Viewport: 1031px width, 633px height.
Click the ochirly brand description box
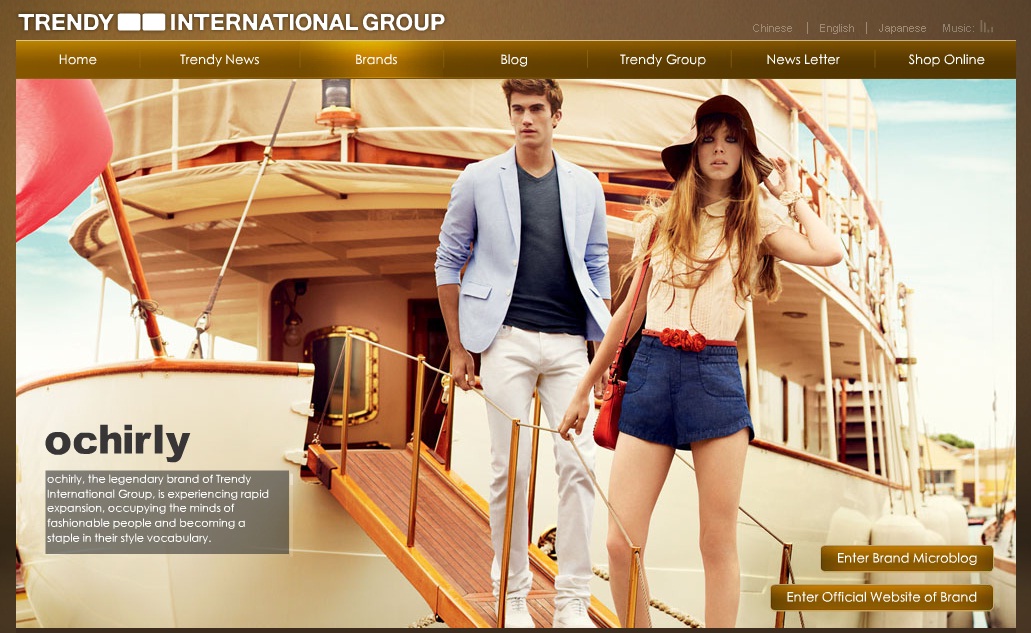(x=167, y=511)
